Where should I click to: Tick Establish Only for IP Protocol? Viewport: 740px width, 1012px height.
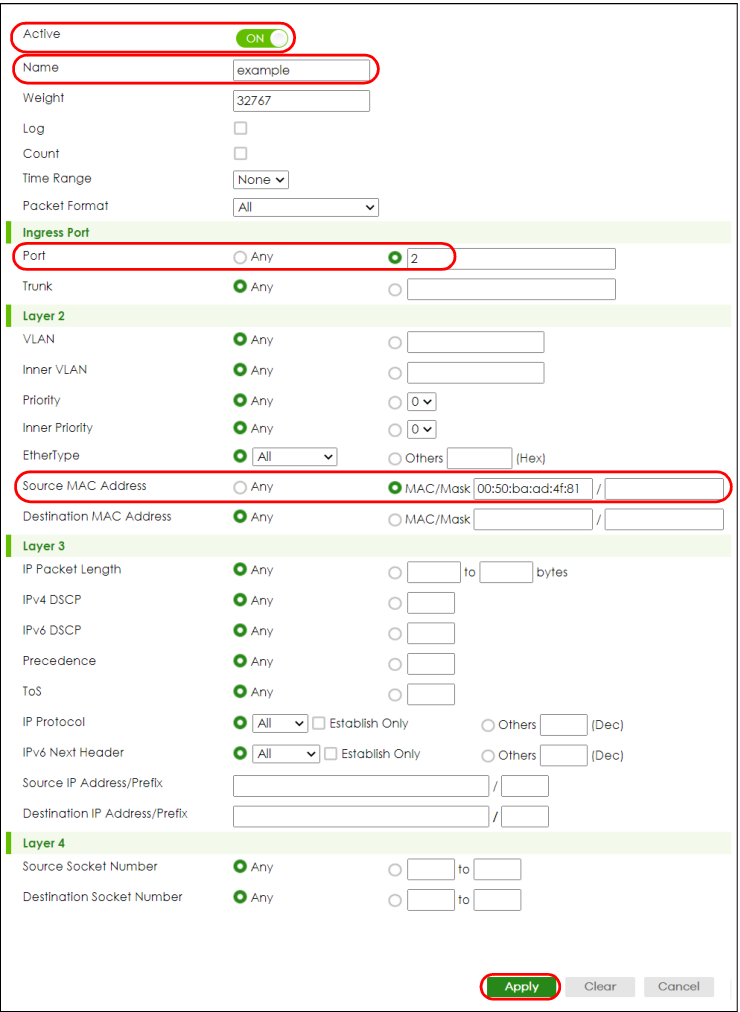318,724
